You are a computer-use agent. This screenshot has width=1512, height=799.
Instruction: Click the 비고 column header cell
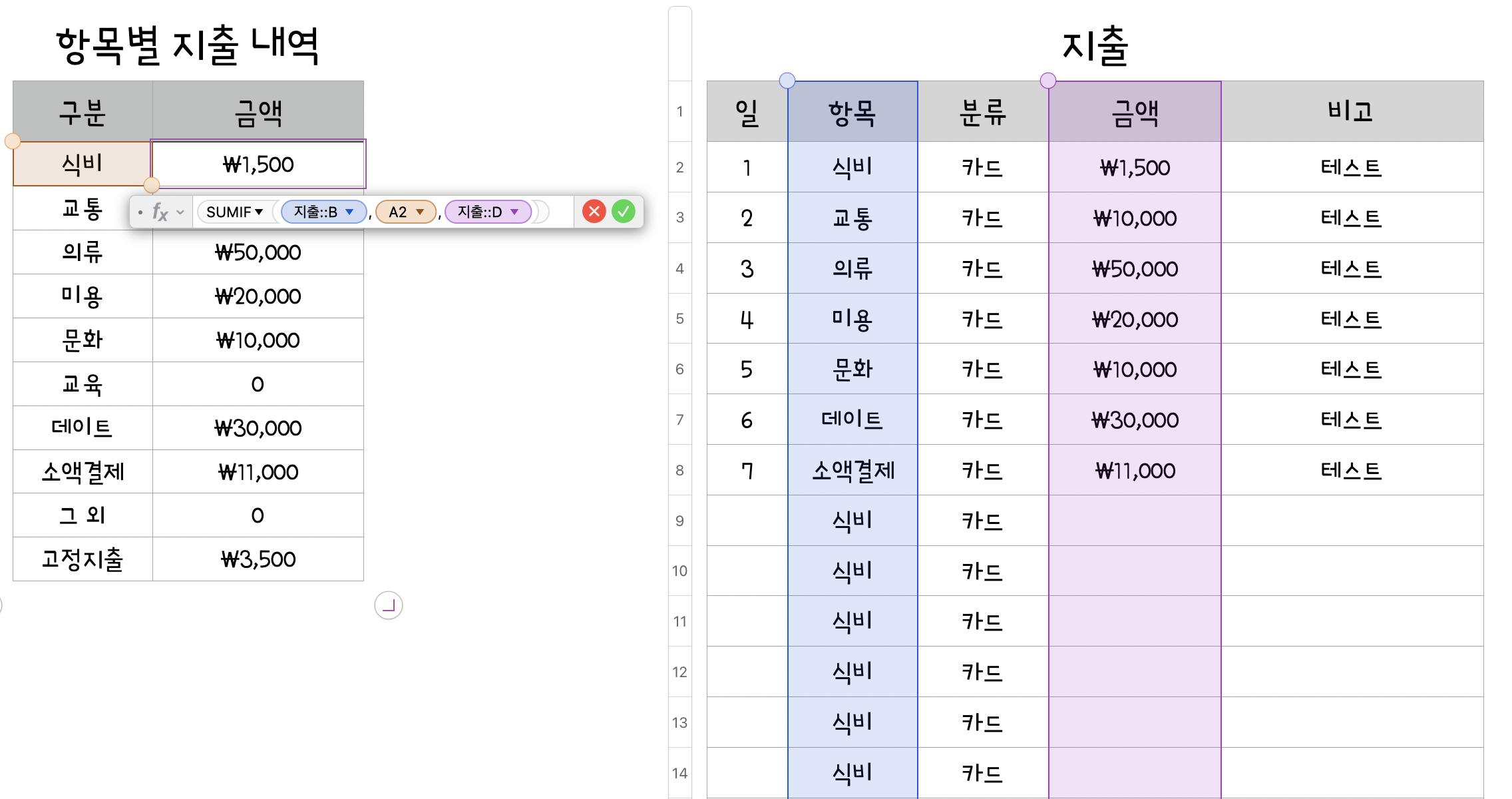pyautogui.click(x=1351, y=112)
